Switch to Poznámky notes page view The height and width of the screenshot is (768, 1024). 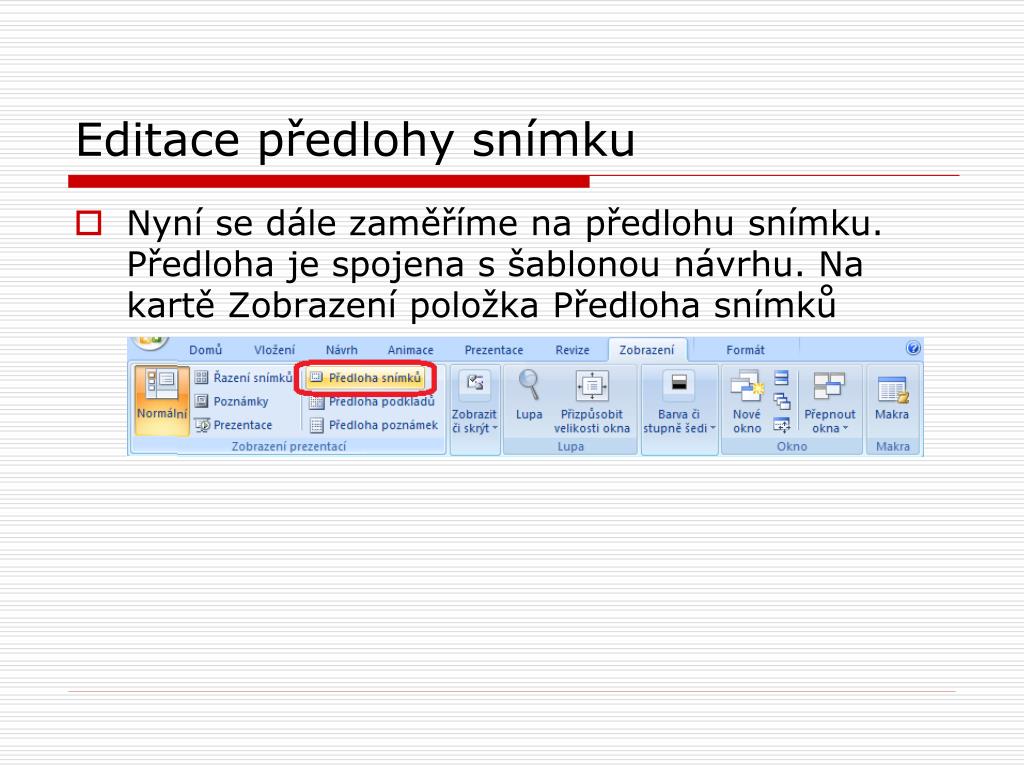point(232,401)
